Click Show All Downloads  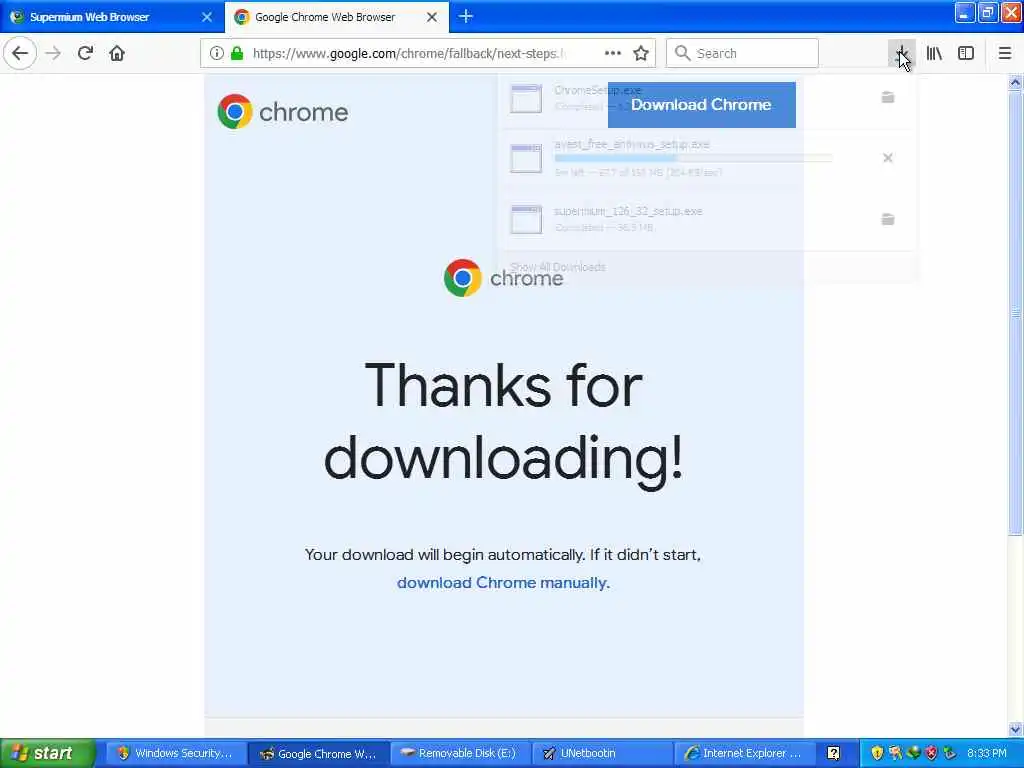click(558, 267)
